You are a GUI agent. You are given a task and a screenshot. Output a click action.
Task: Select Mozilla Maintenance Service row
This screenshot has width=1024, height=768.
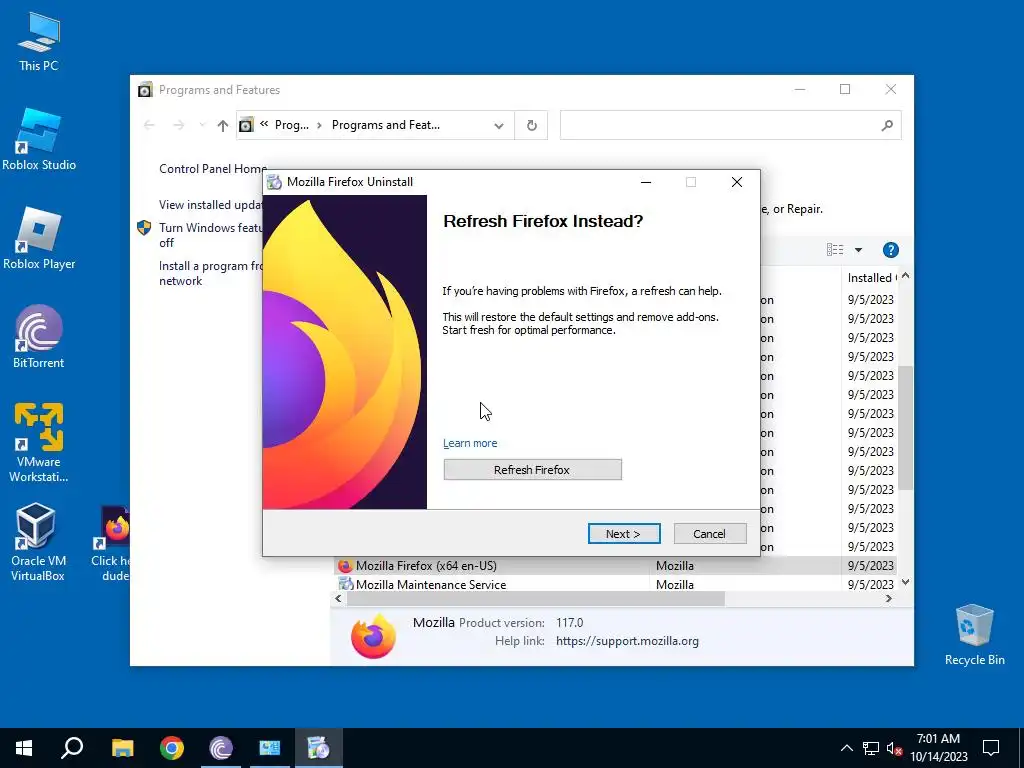click(614, 584)
